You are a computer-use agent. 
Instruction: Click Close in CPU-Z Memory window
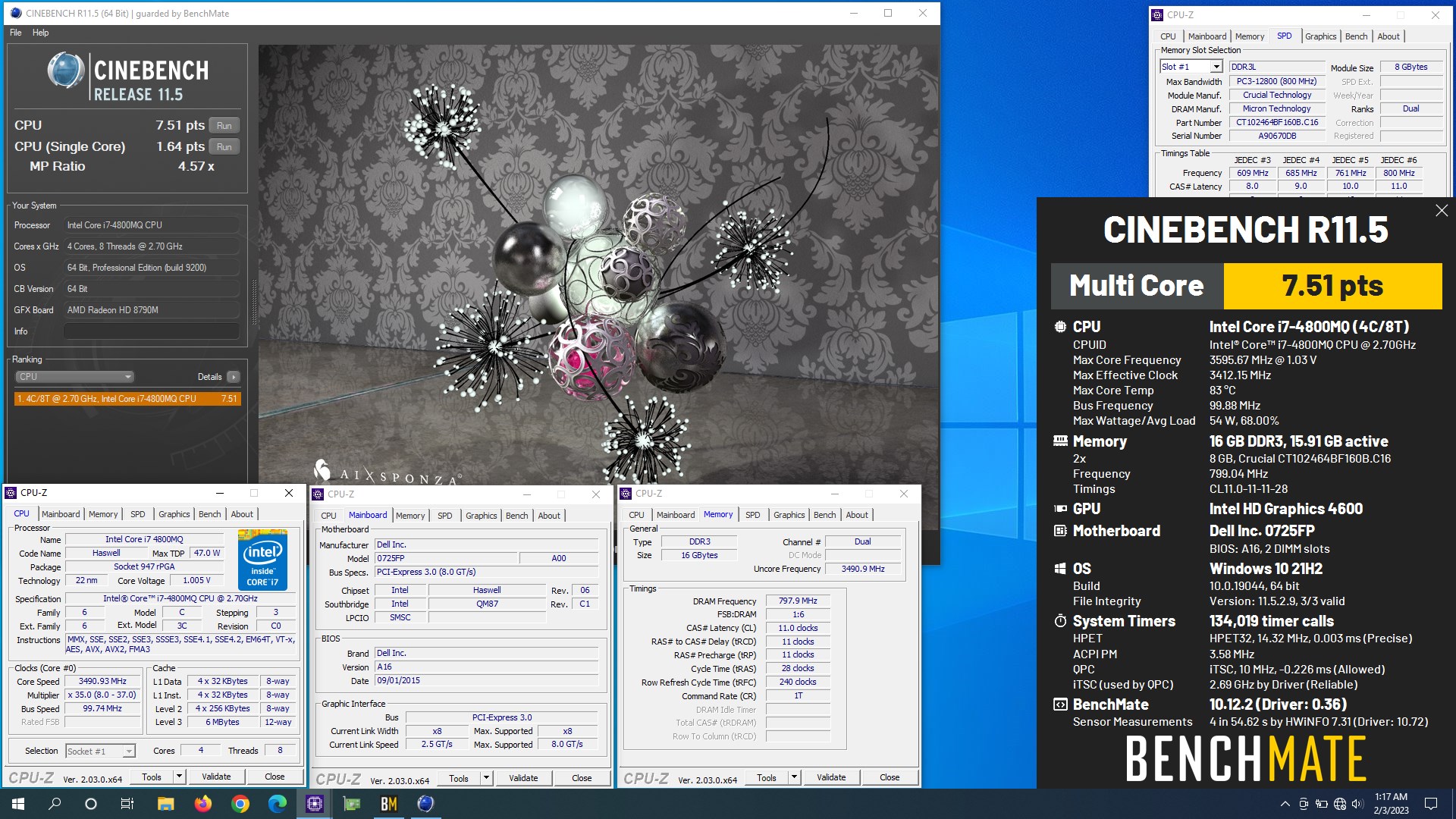(x=890, y=777)
